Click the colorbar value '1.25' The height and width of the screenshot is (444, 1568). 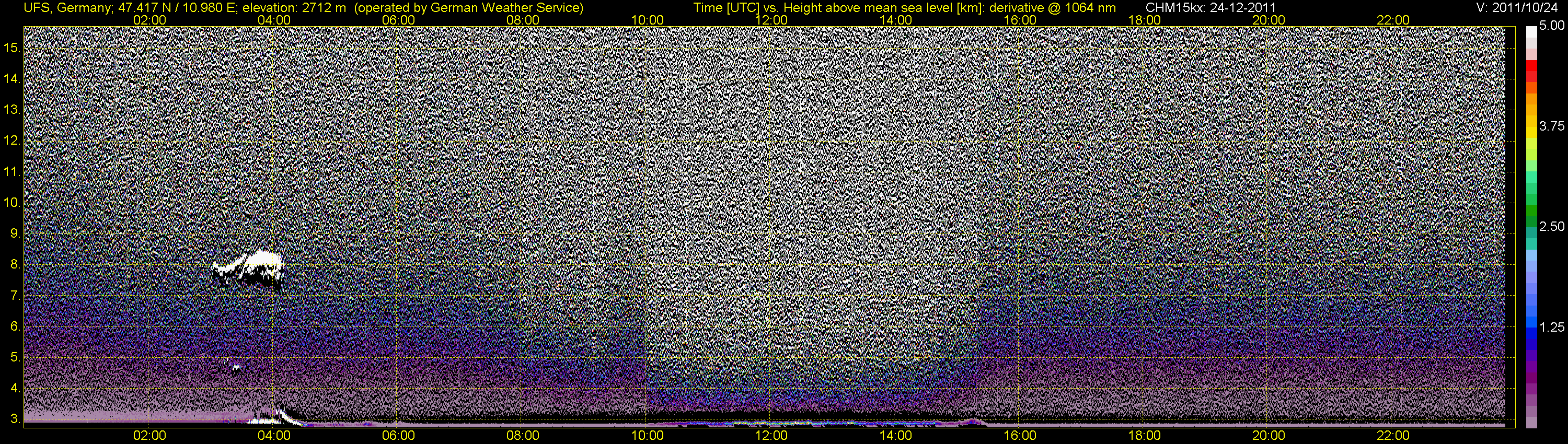(1552, 327)
